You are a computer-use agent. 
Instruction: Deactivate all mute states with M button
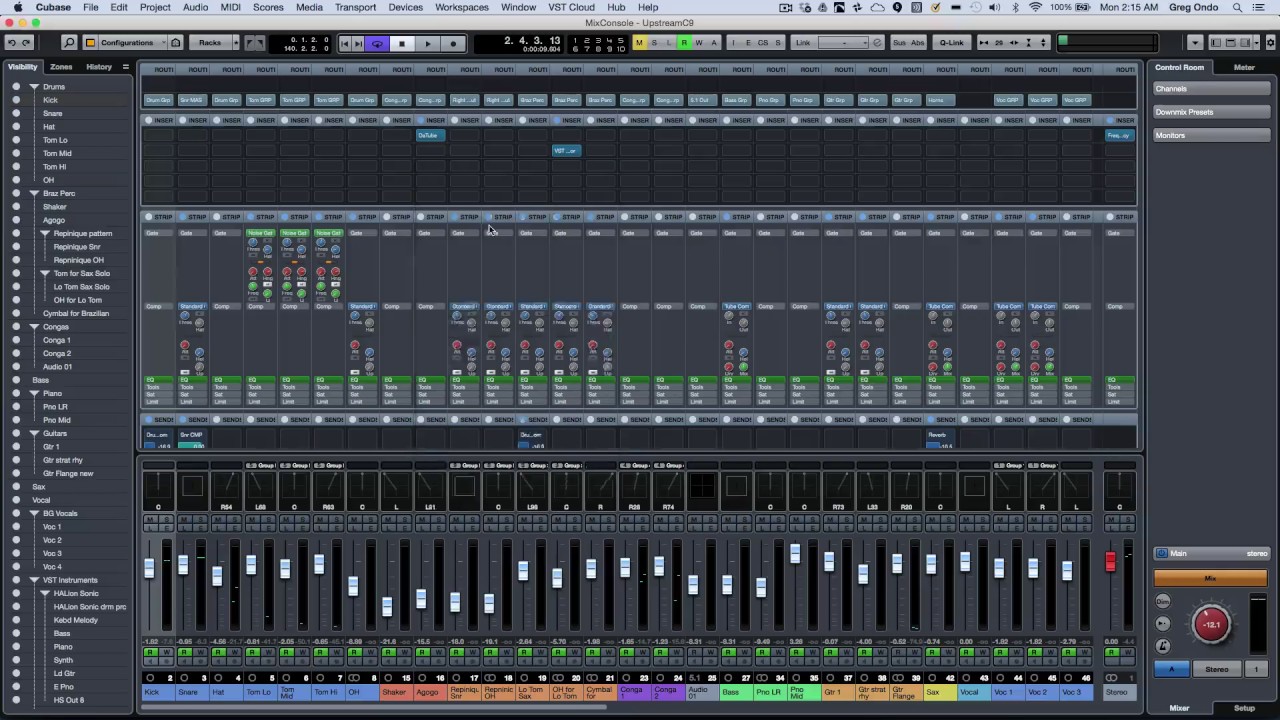639,43
